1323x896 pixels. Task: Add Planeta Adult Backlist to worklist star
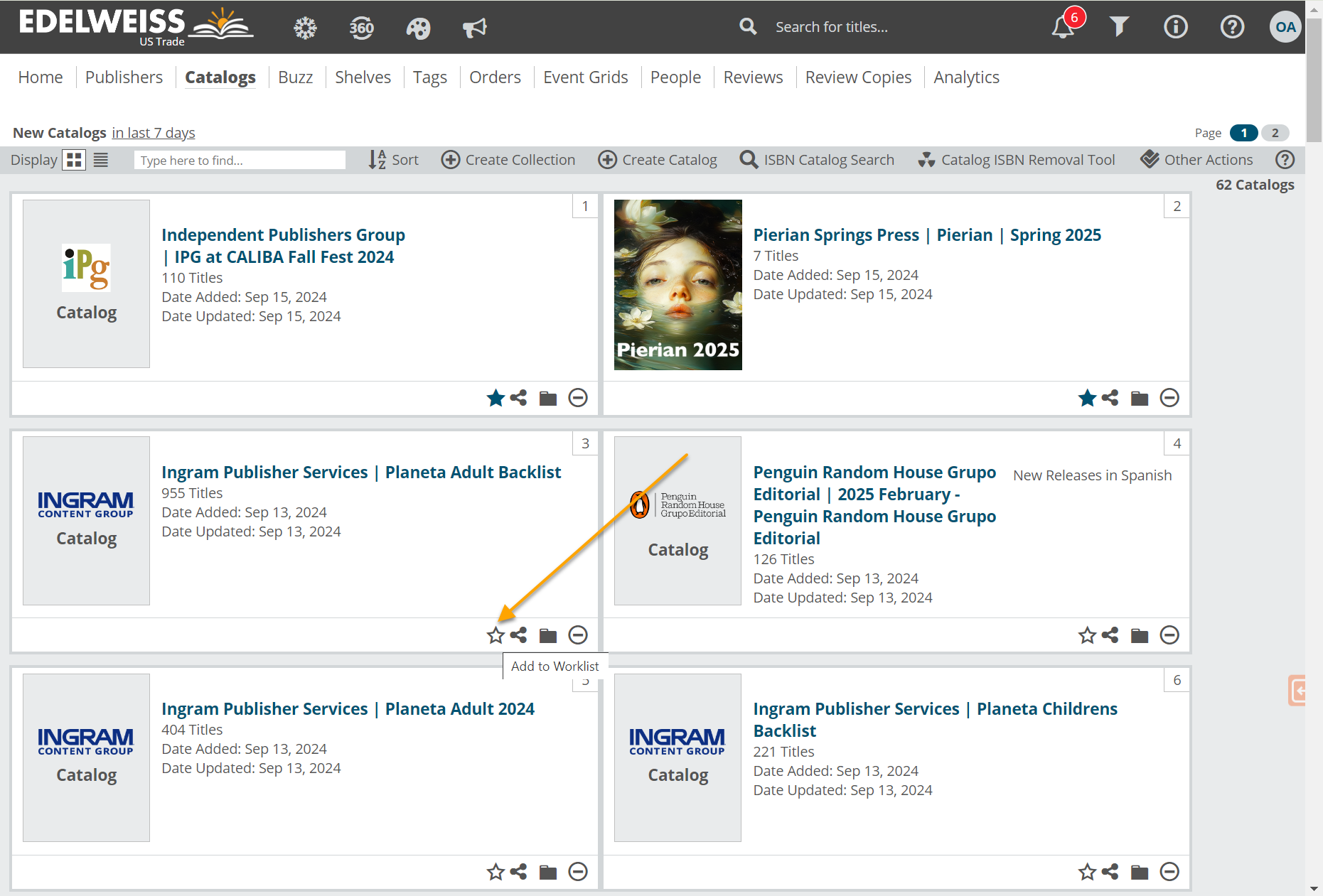(496, 635)
